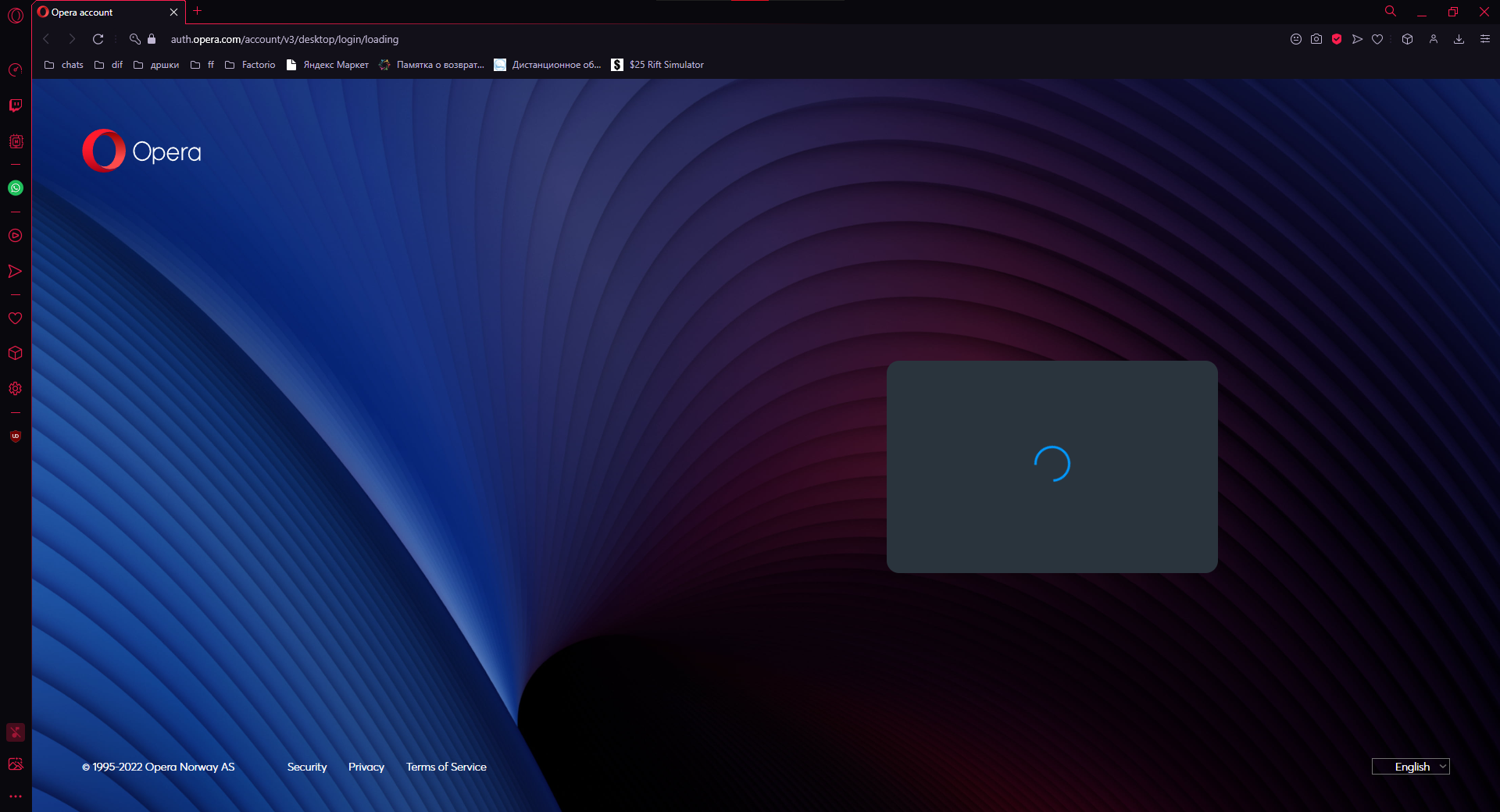Click the emoji face icon in address bar
This screenshot has width=1500, height=812.
coord(1296,39)
